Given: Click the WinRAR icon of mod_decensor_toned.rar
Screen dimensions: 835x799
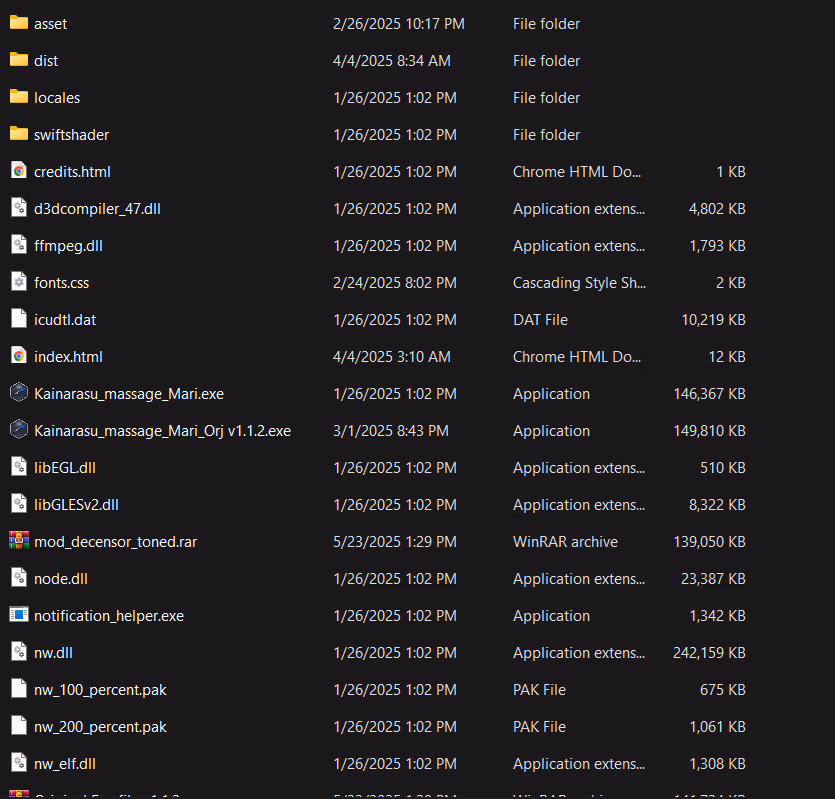Looking at the screenshot, I should [x=19, y=541].
